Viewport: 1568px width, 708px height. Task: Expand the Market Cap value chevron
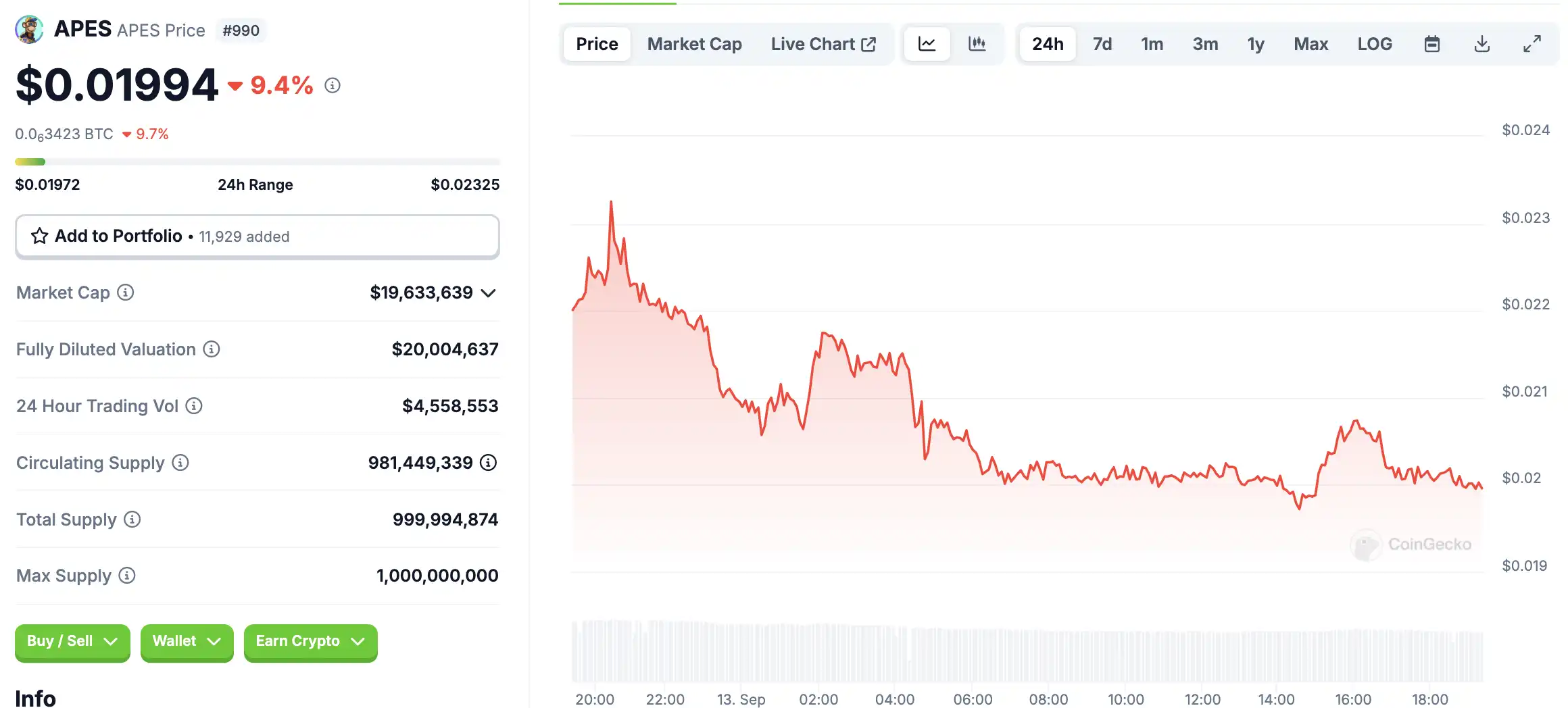click(489, 293)
